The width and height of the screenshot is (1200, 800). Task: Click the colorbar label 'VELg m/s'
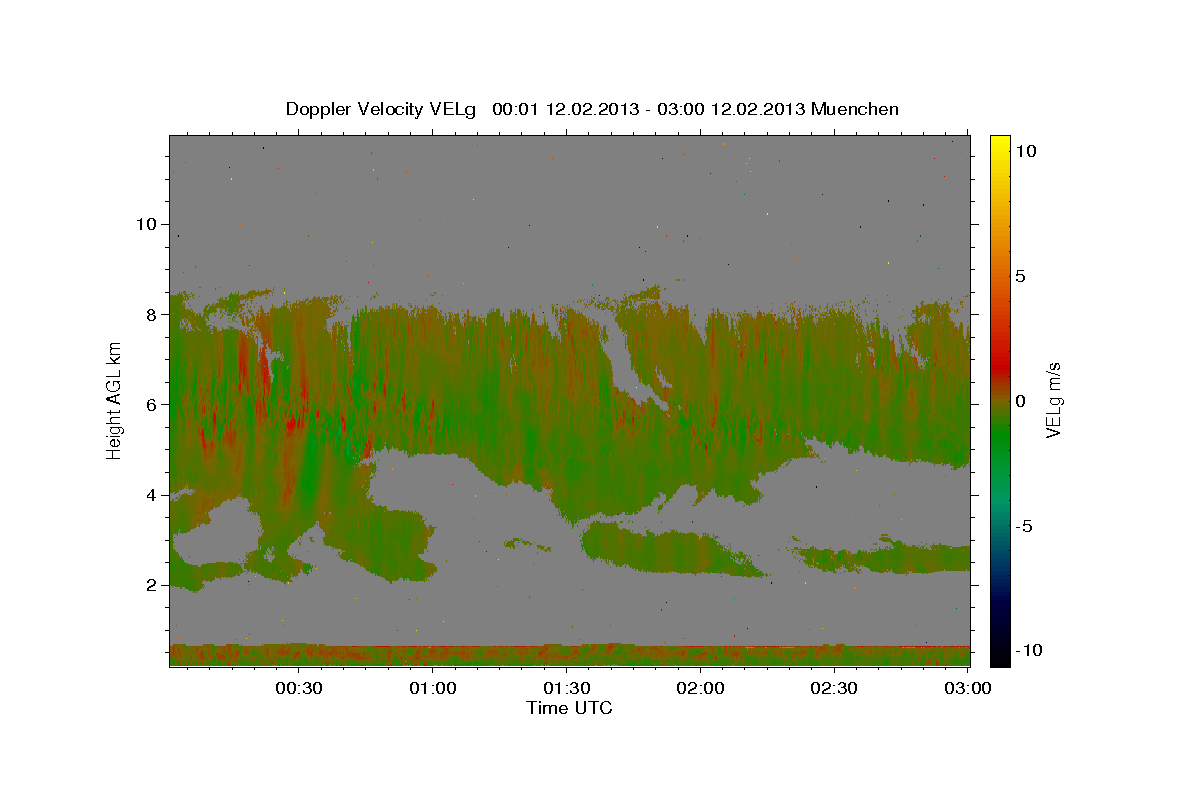pos(1055,400)
